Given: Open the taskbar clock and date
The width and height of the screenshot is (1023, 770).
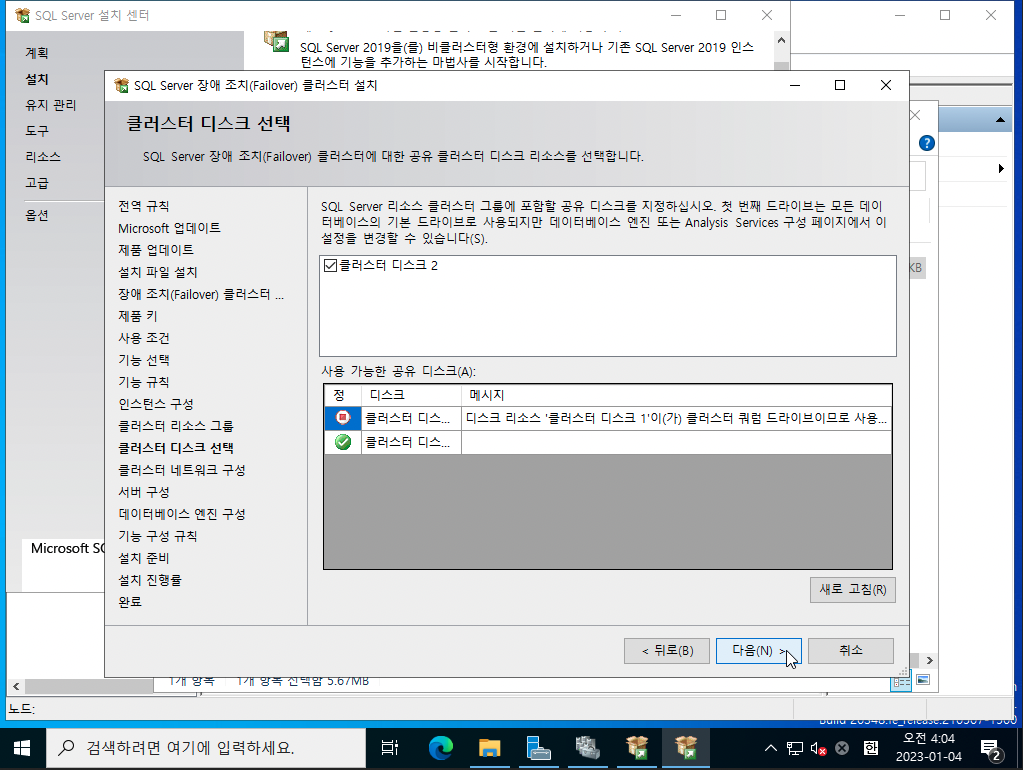Looking at the screenshot, I should (928, 748).
